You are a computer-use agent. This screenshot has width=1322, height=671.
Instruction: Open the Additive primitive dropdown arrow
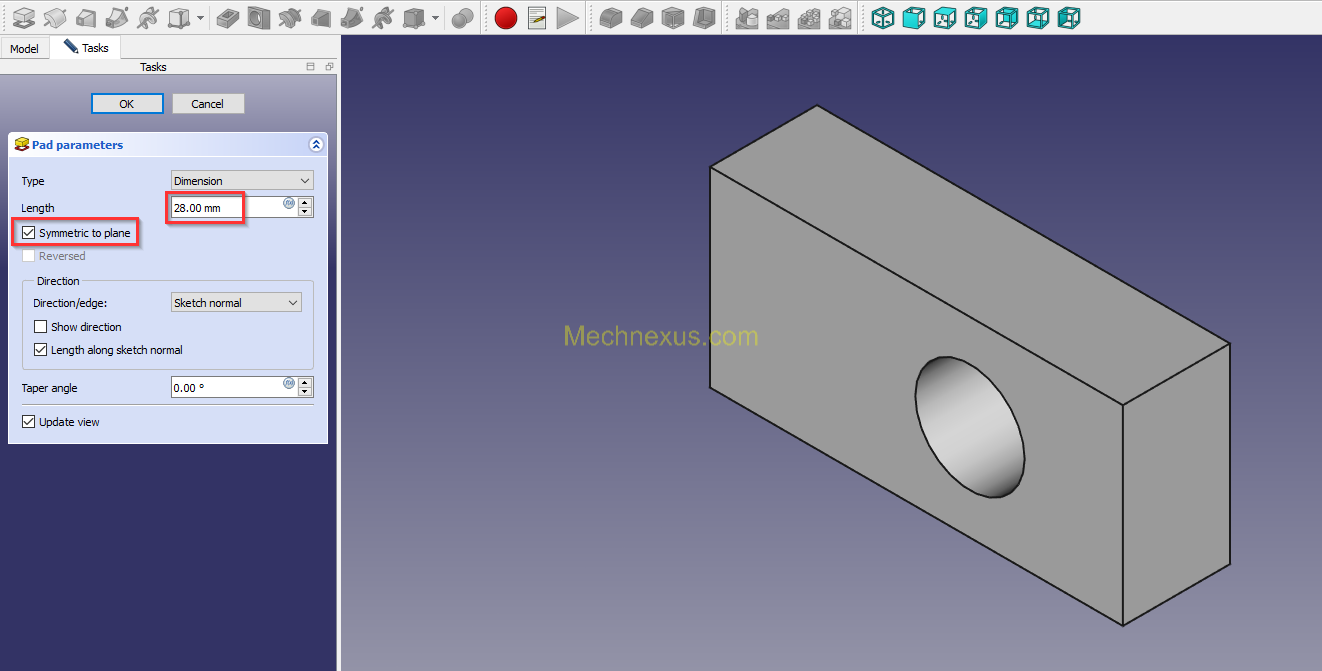pos(200,18)
